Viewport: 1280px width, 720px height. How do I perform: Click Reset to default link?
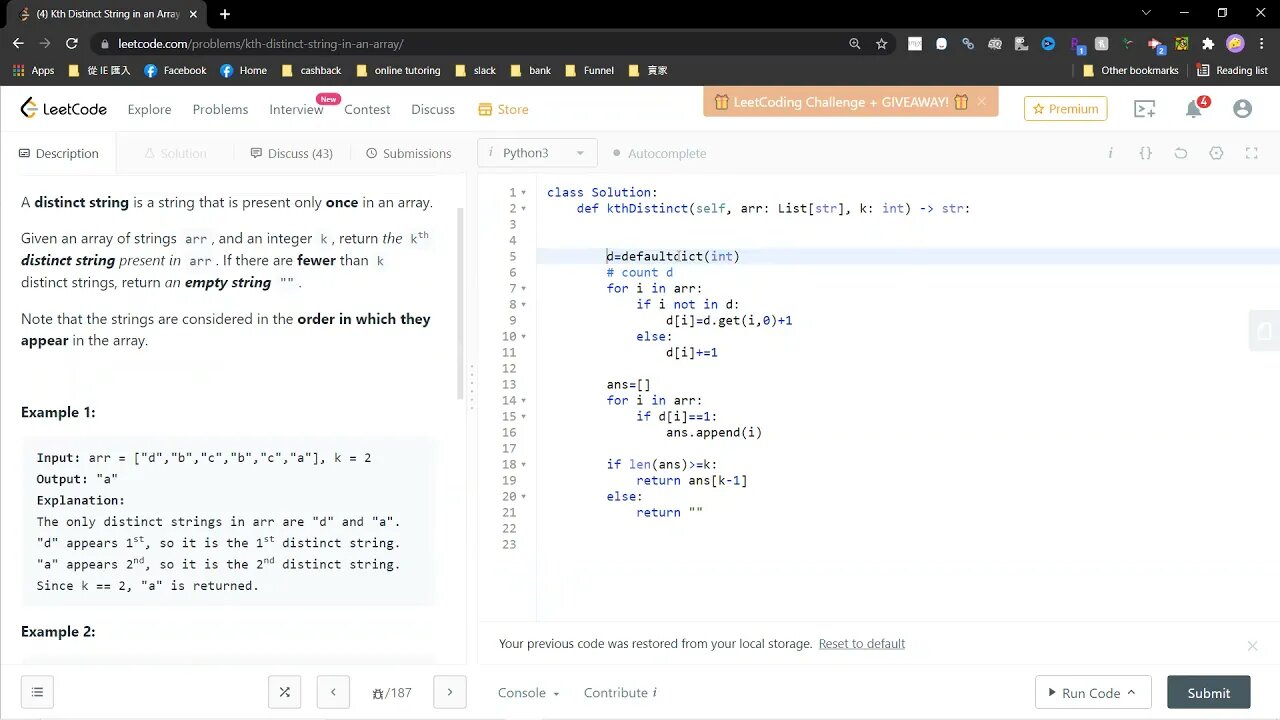pyautogui.click(x=861, y=644)
